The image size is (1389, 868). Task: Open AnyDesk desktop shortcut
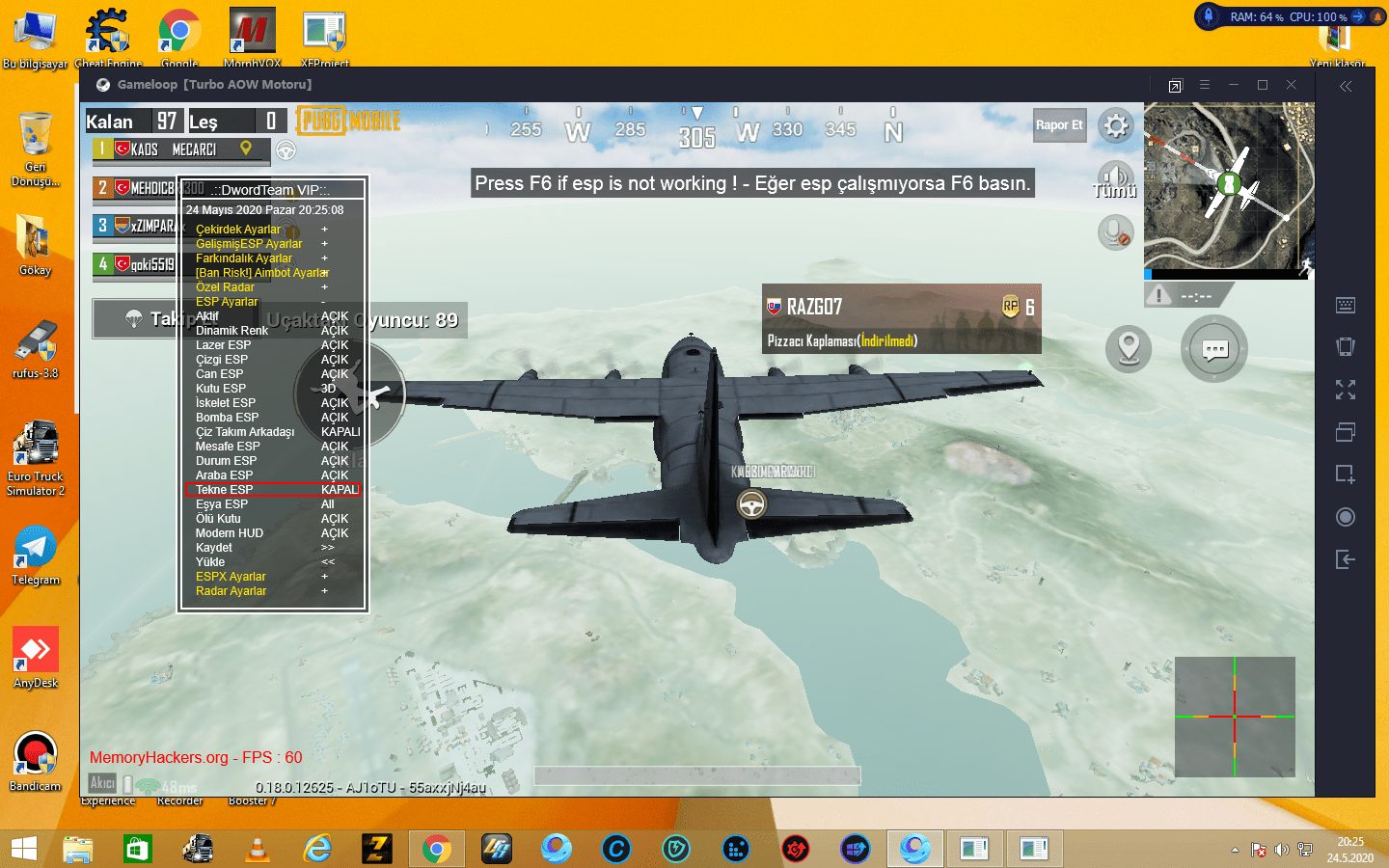point(36,658)
